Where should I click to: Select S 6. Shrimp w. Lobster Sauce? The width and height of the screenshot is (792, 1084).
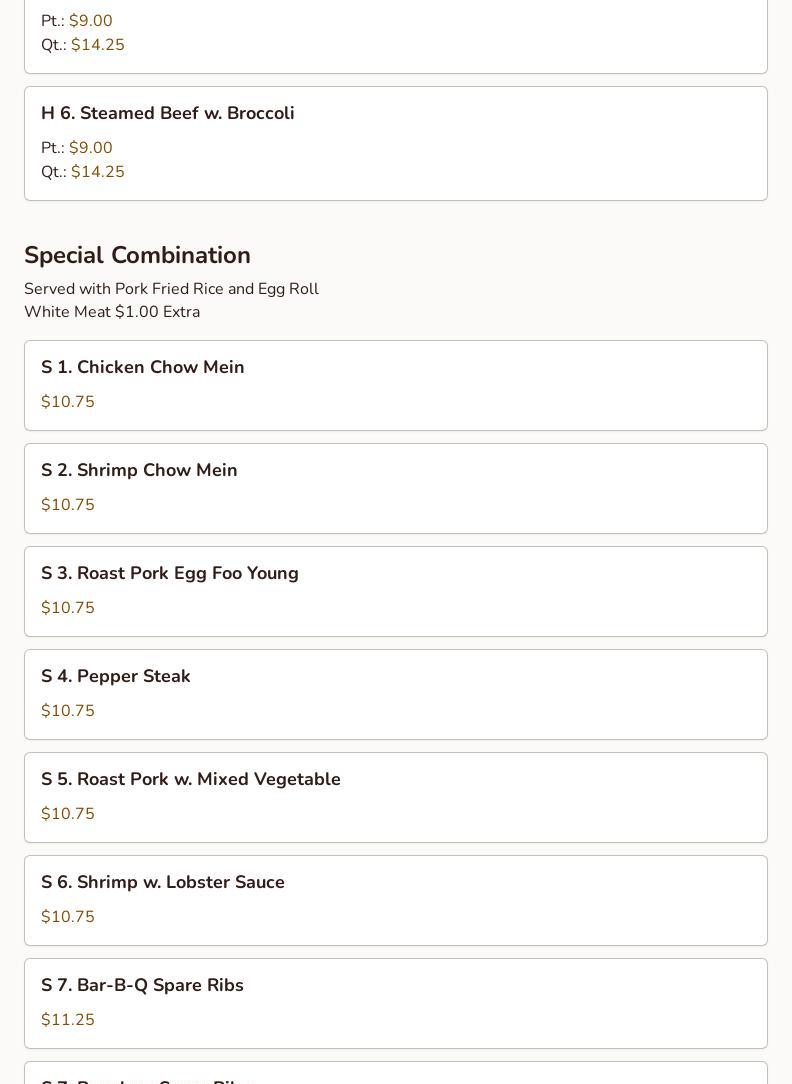(x=163, y=883)
